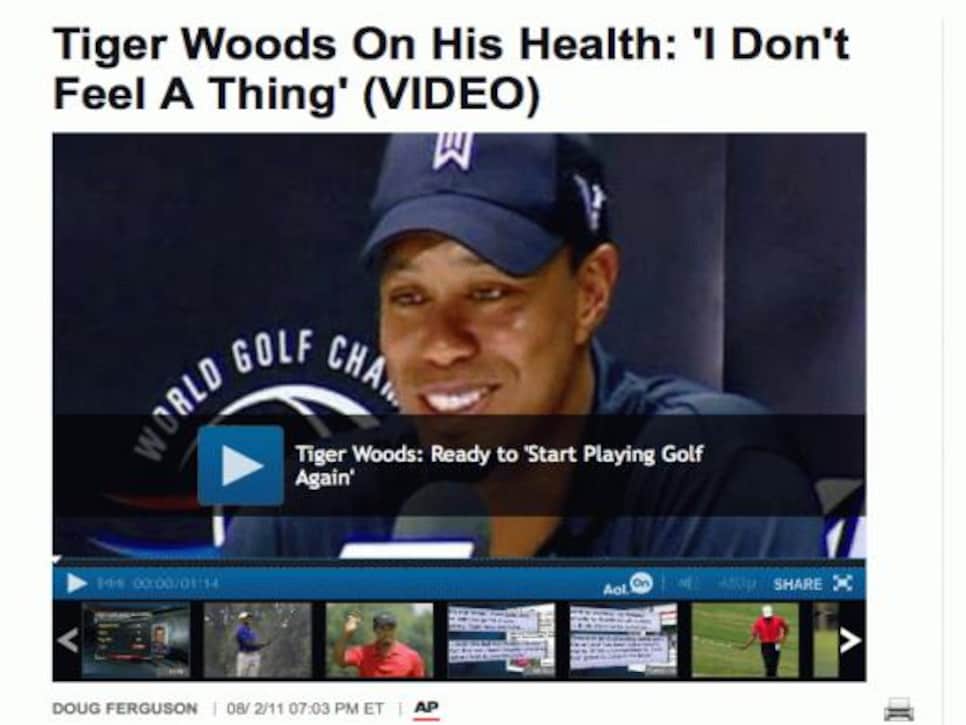
Task: Start playback with the small control-bar play icon
Action: click(x=76, y=583)
